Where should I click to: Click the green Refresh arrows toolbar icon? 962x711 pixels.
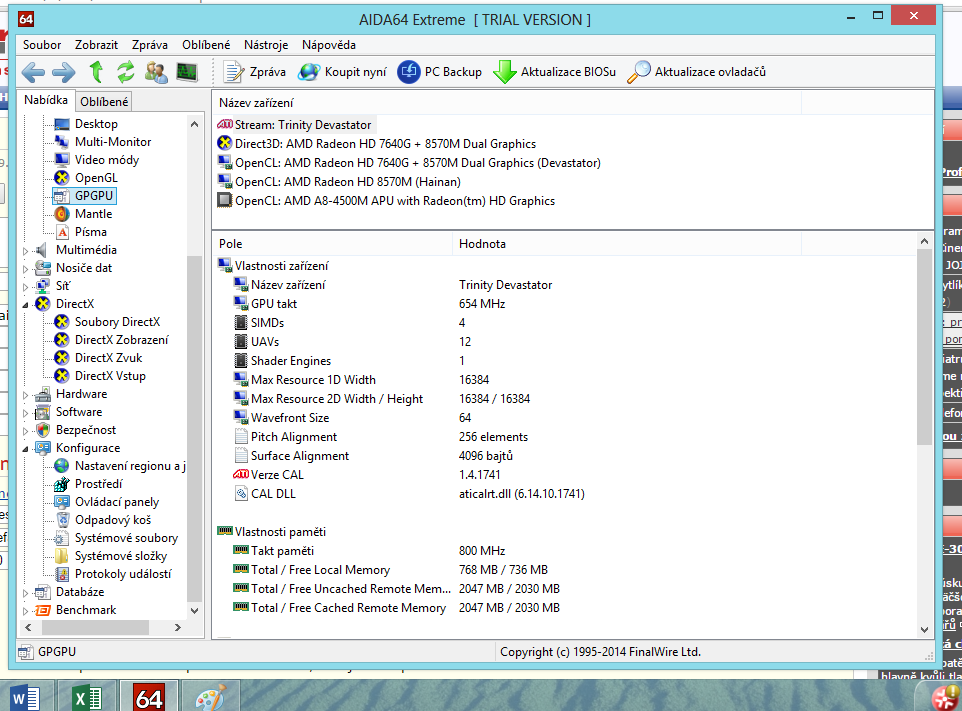[125, 72]
